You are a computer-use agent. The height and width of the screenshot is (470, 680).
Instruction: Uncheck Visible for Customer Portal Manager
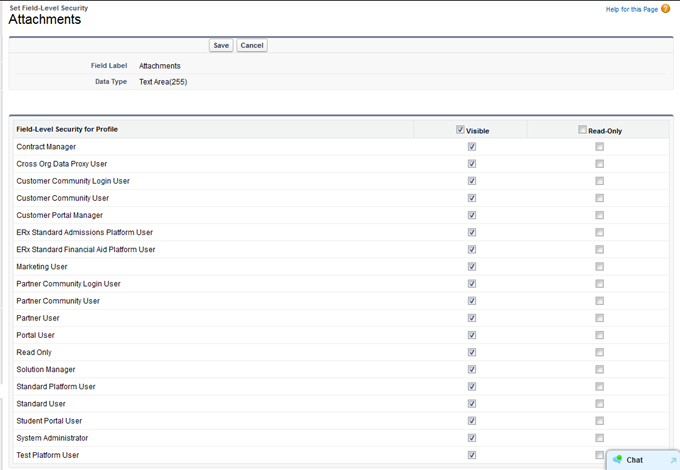click(x=472, y=215)
